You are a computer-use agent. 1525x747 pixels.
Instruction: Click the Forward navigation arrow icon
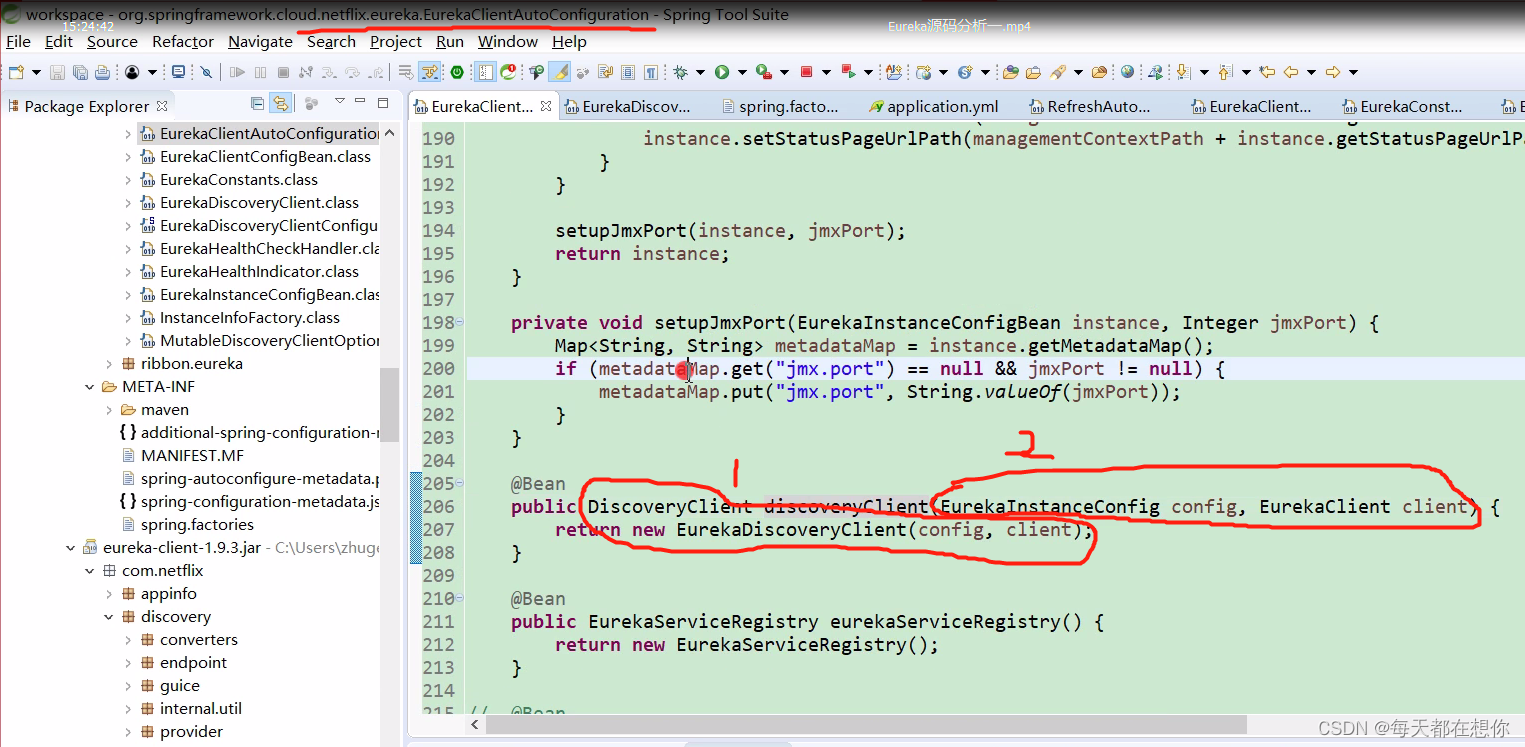tap(1332, 72)
